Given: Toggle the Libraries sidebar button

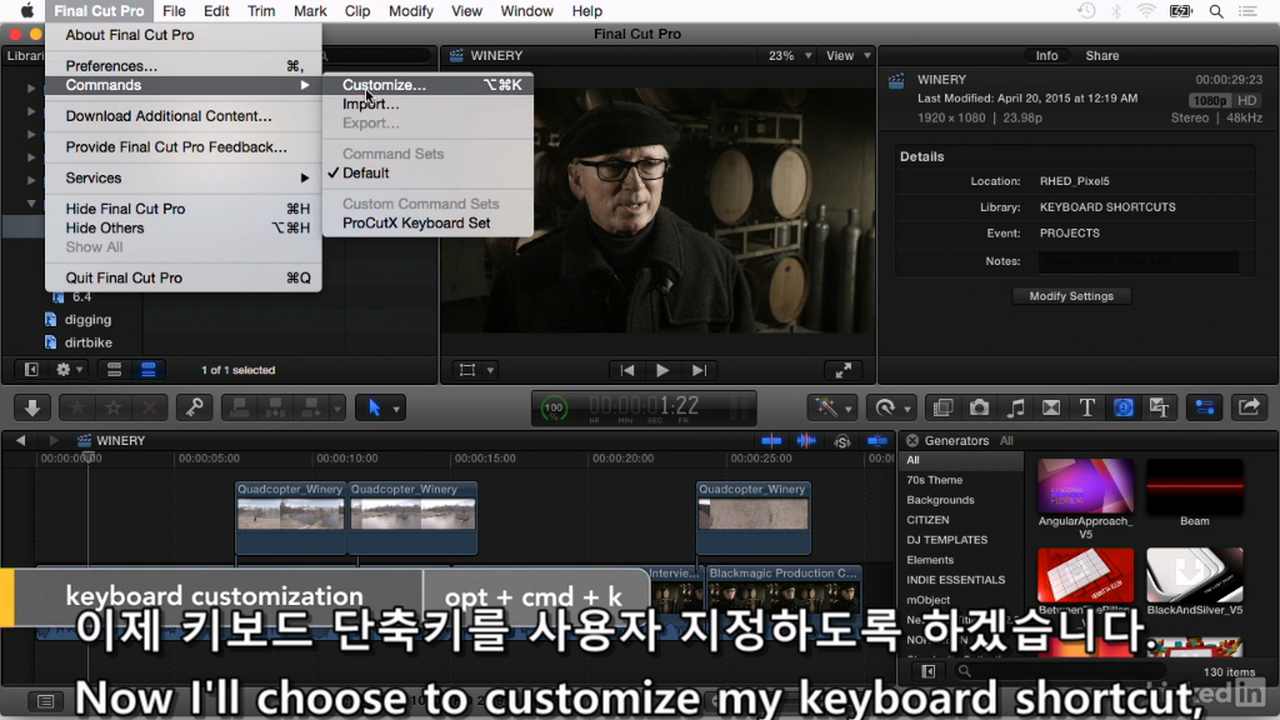Looking at the screenshot, I should coord(31,370).
